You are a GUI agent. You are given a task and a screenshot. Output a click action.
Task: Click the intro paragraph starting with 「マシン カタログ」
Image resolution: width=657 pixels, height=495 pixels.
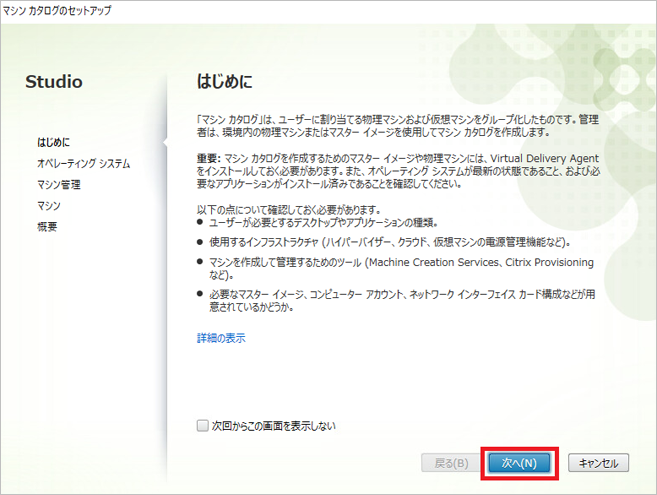(x=395, y=125)
